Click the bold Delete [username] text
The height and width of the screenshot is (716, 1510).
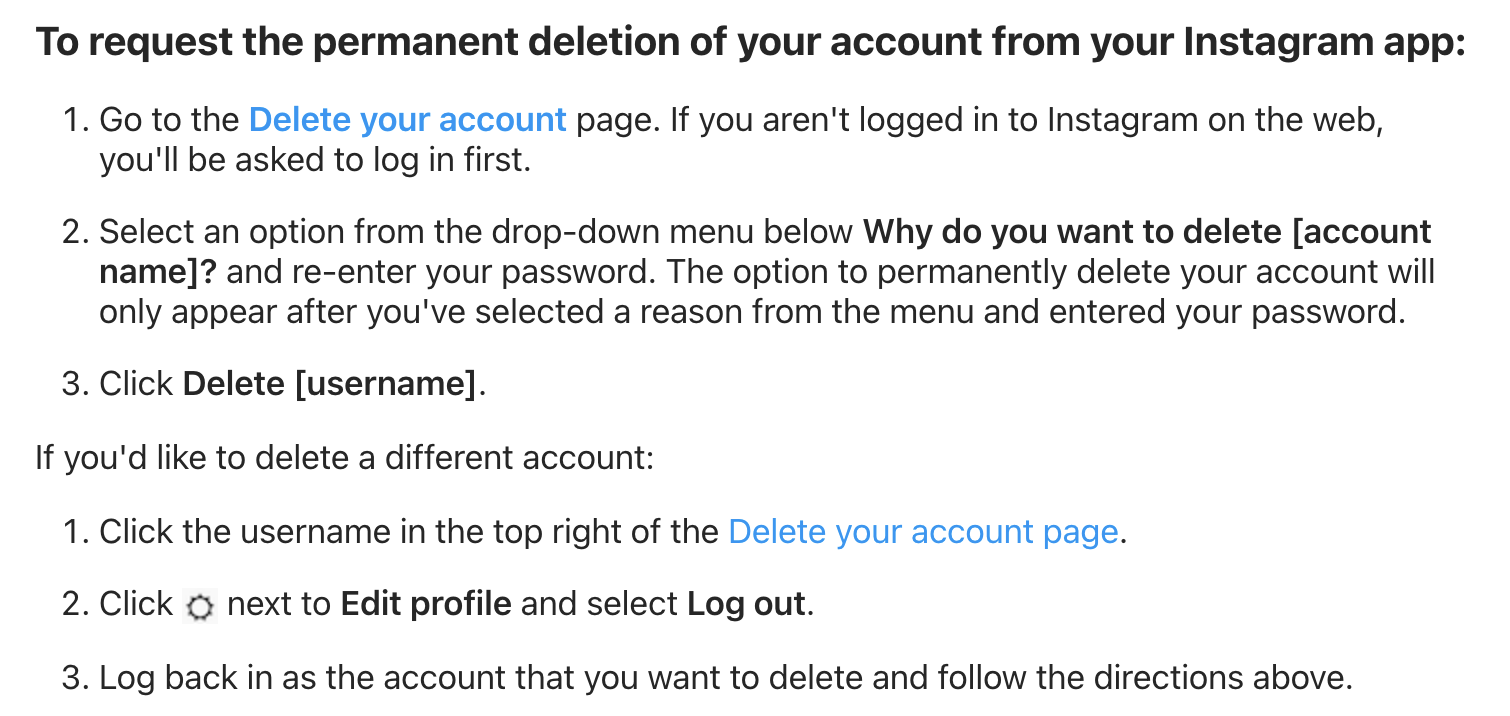[x=330, y=384]
